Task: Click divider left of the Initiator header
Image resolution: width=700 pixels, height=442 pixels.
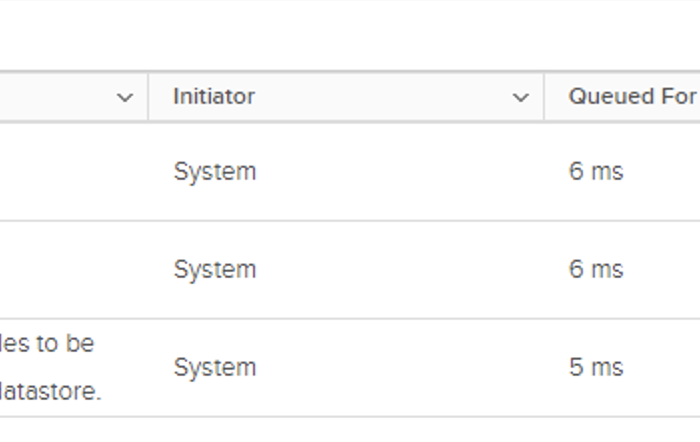Action: (148, 97)
